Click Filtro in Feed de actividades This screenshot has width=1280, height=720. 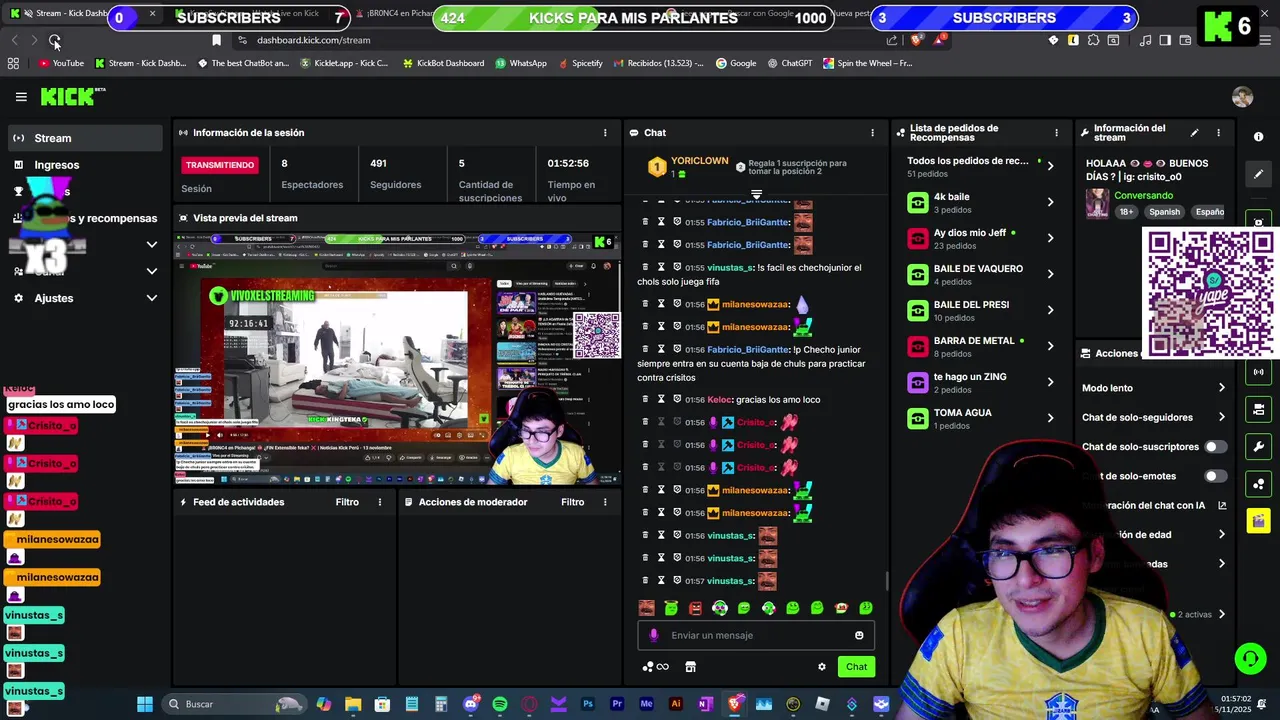347,502
